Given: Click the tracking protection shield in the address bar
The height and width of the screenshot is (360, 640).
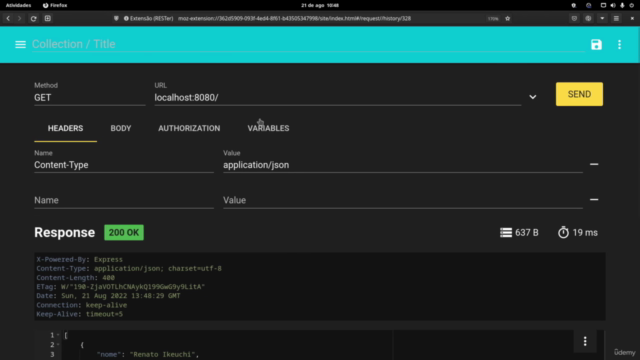Looking at the screenshot, I should [116, 18].
